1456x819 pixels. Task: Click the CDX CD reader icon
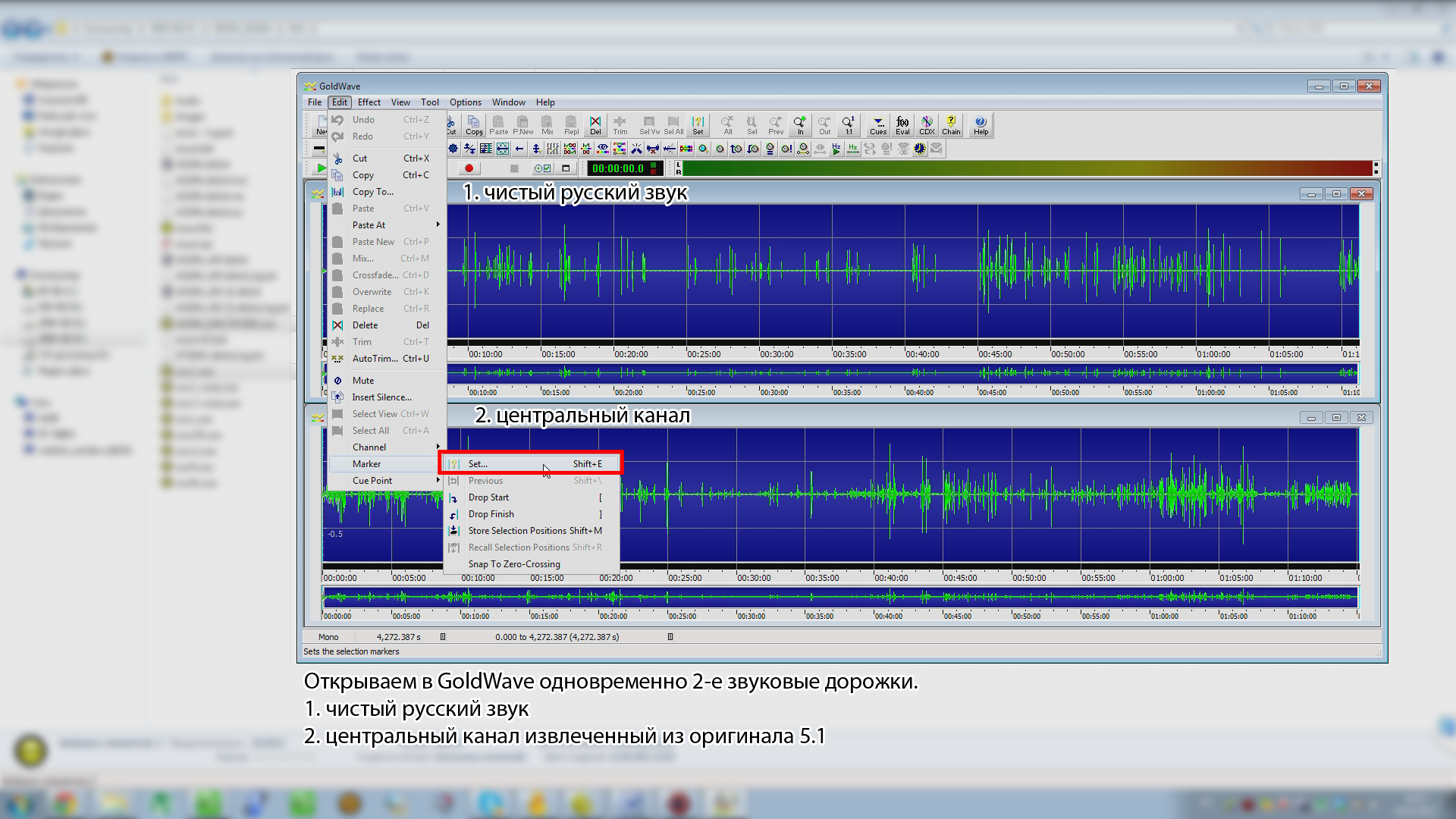pos(927,125)
